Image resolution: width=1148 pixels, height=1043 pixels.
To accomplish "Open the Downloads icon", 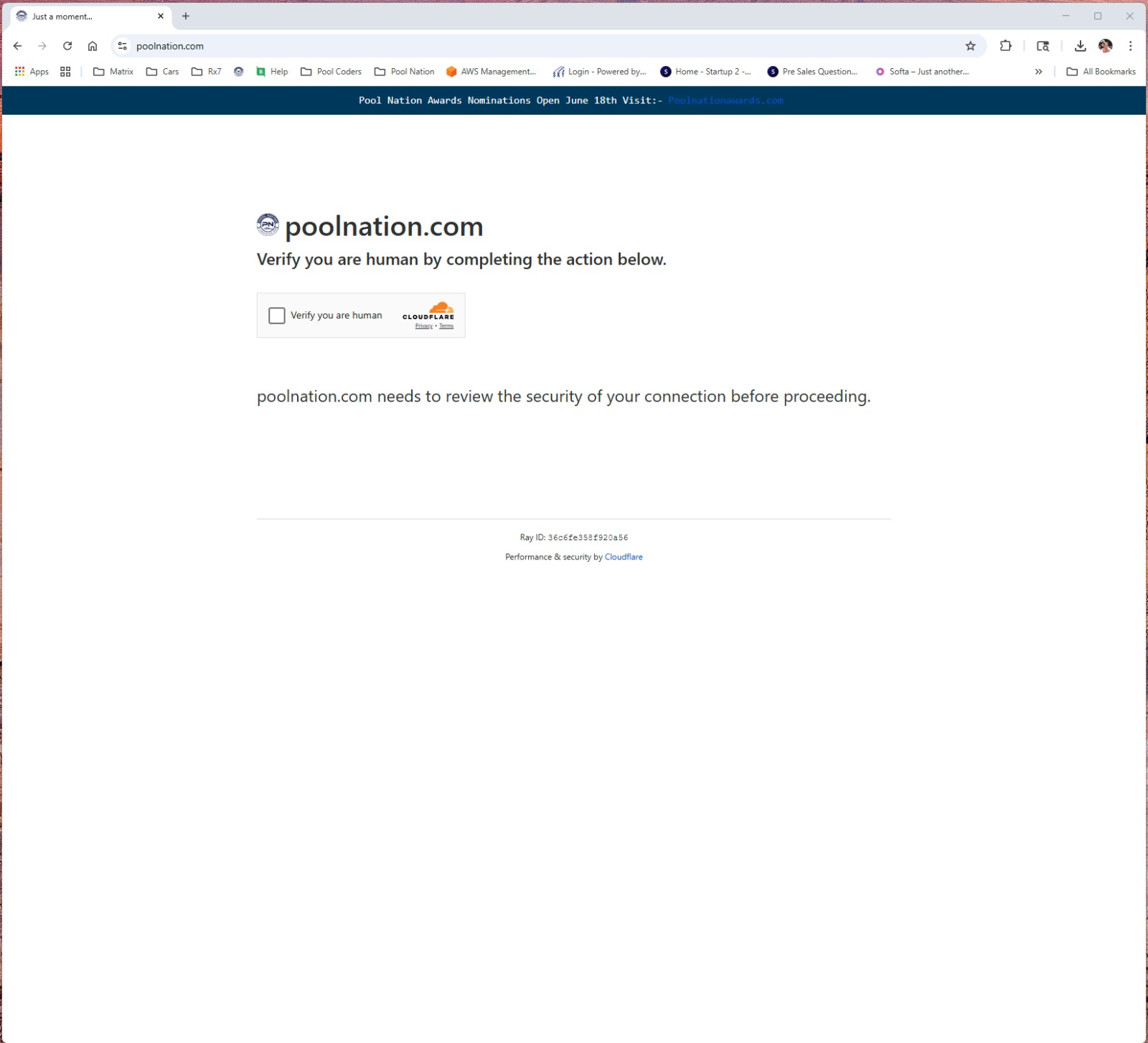I will coord(1081,46).
